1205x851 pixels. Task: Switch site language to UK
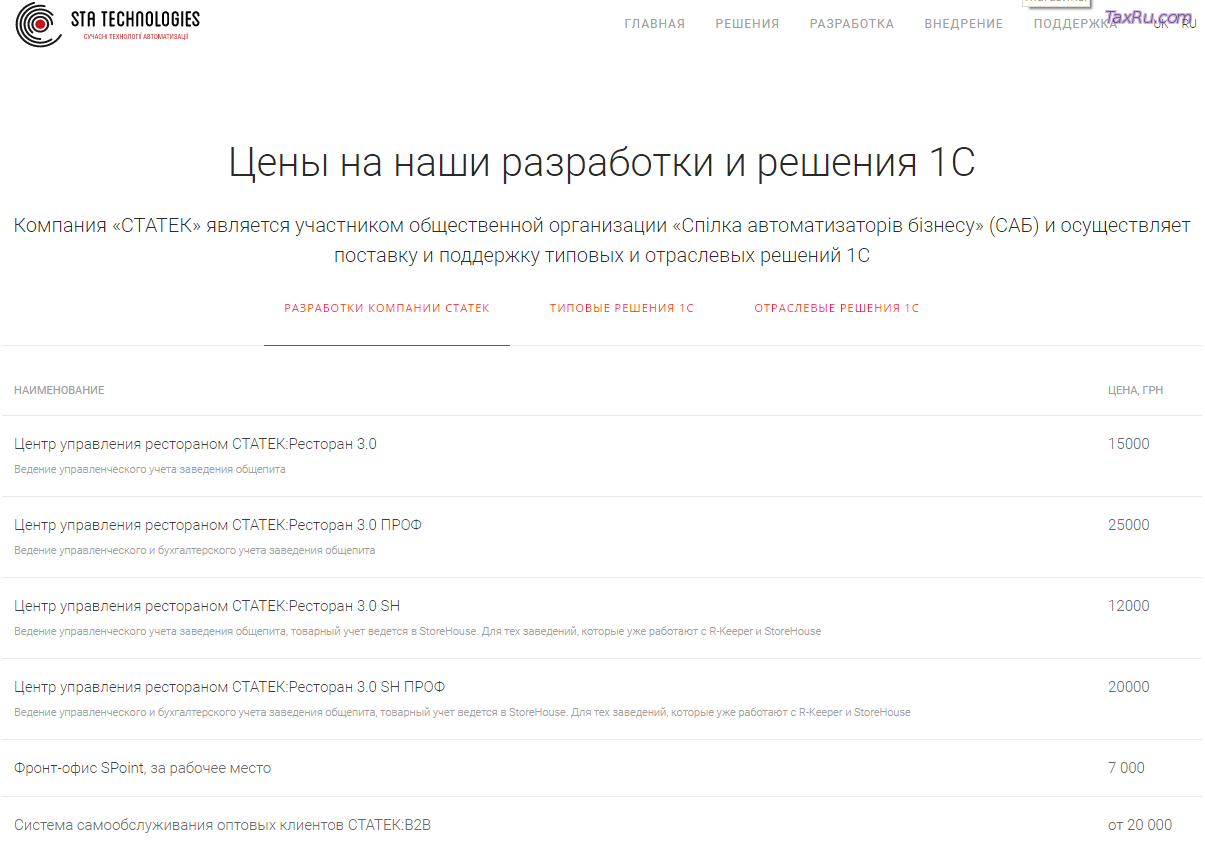pos(1160,24)
